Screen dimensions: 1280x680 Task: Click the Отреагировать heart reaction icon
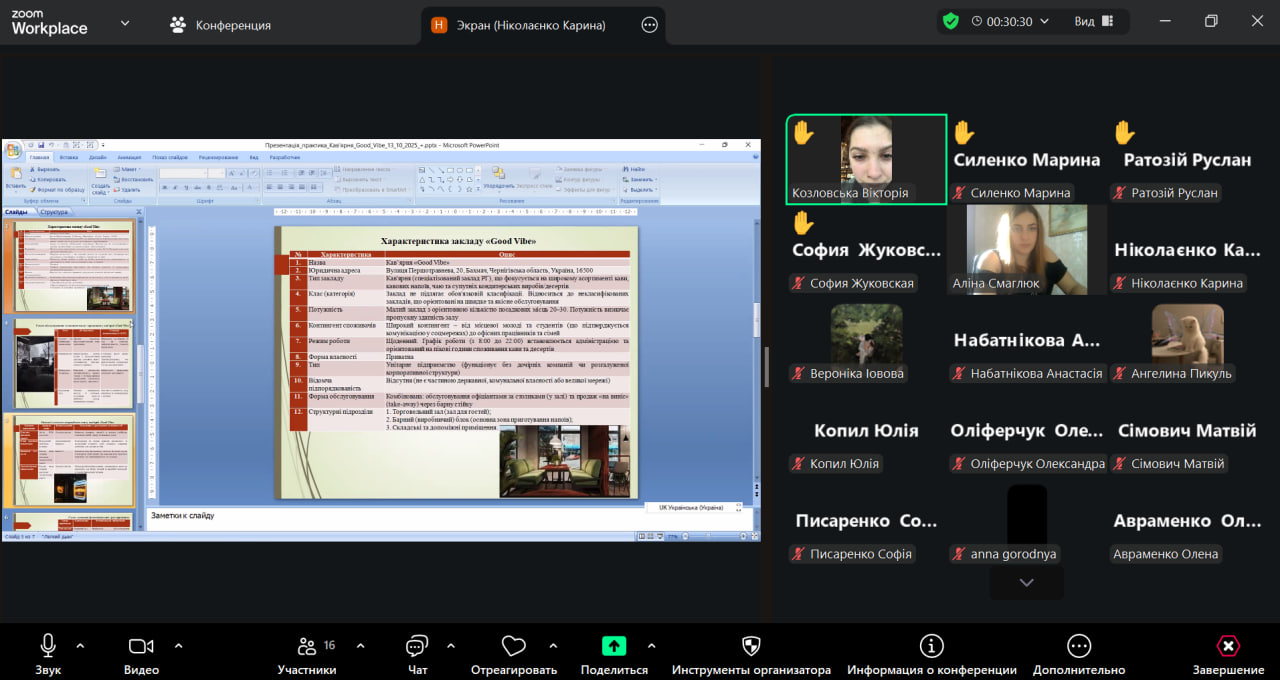514,646
